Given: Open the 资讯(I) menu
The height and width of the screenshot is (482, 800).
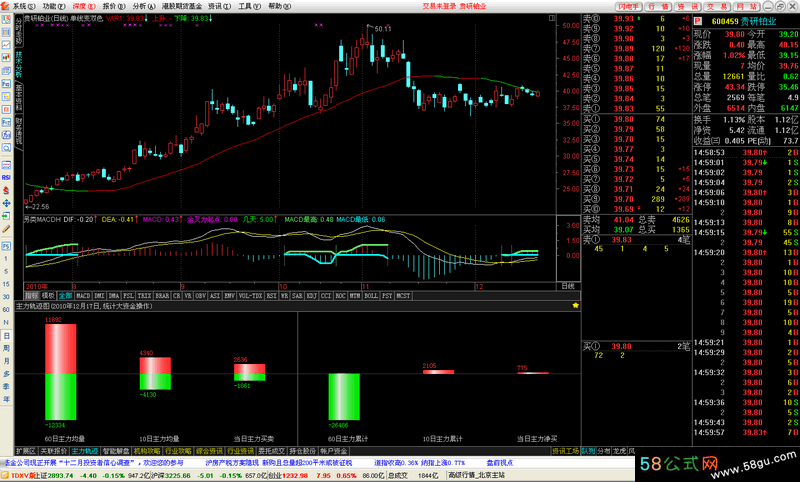Looking at the screenshot, I should (219, 6).
